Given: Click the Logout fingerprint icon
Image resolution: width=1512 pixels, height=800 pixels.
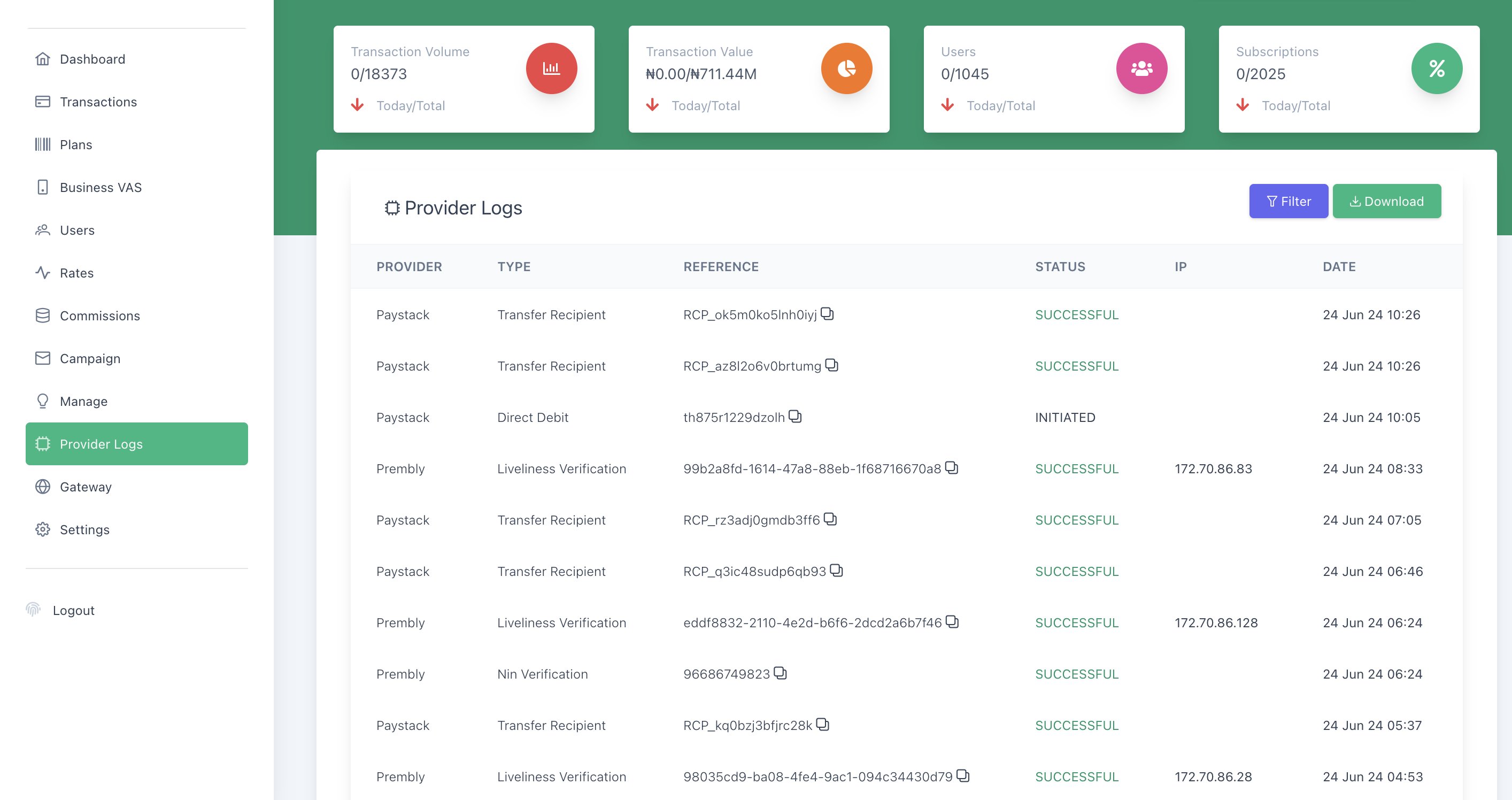Looking at the screenshot, I should point(34,610).
